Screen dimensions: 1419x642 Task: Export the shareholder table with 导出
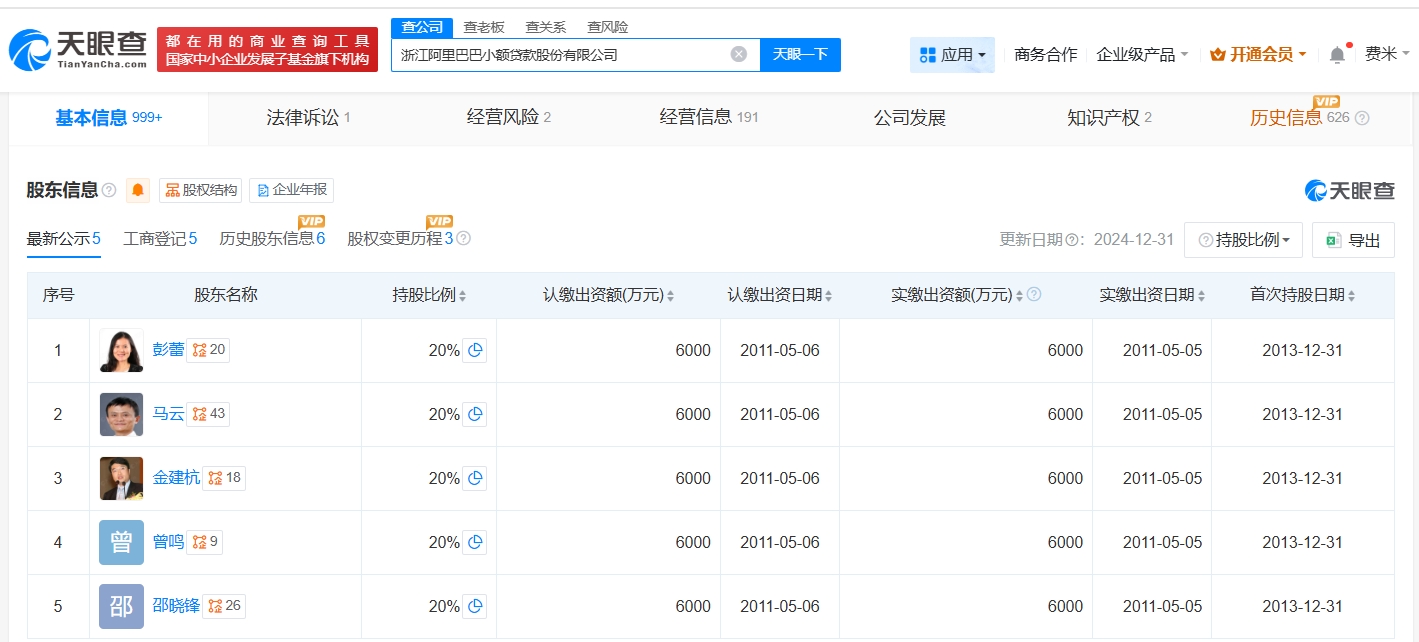click(1353, 240)
